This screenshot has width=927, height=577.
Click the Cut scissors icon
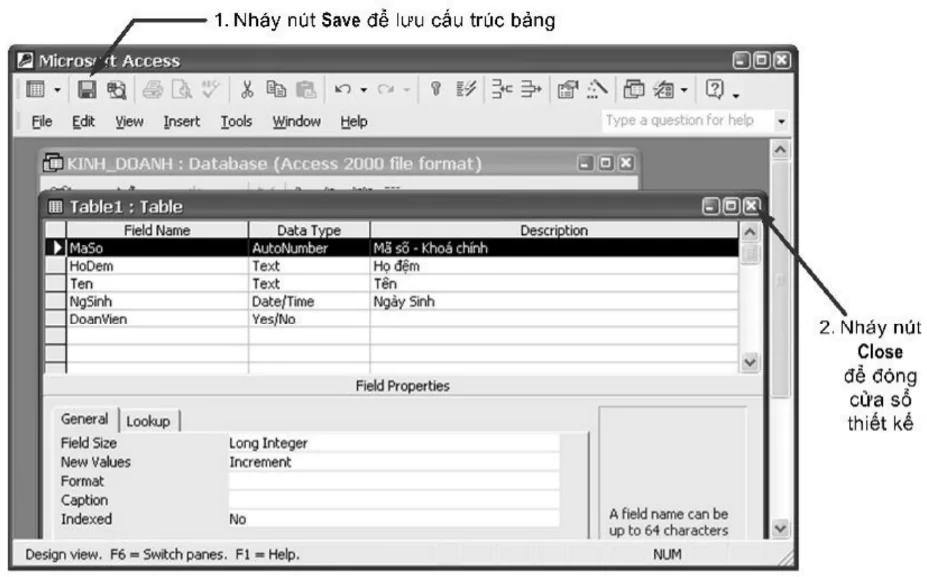247,90
